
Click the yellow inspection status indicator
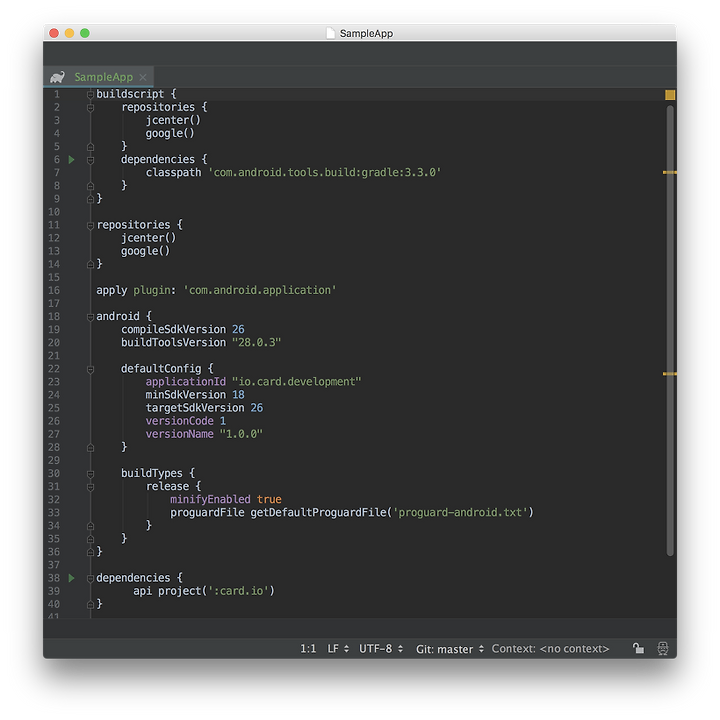coord(670,95)
